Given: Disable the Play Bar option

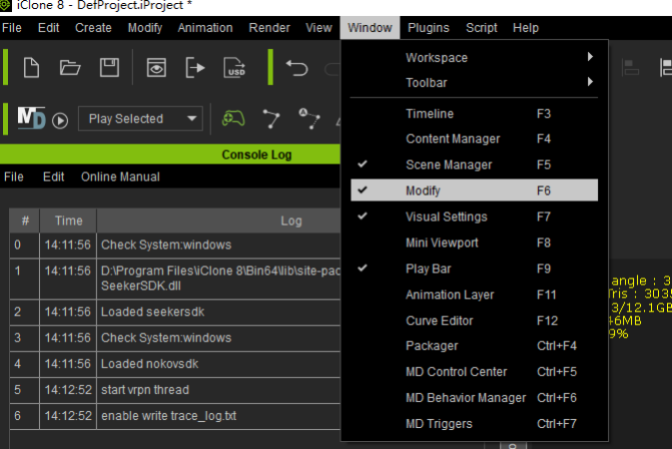Looking at the screenshot, I should tap(429, 269).
